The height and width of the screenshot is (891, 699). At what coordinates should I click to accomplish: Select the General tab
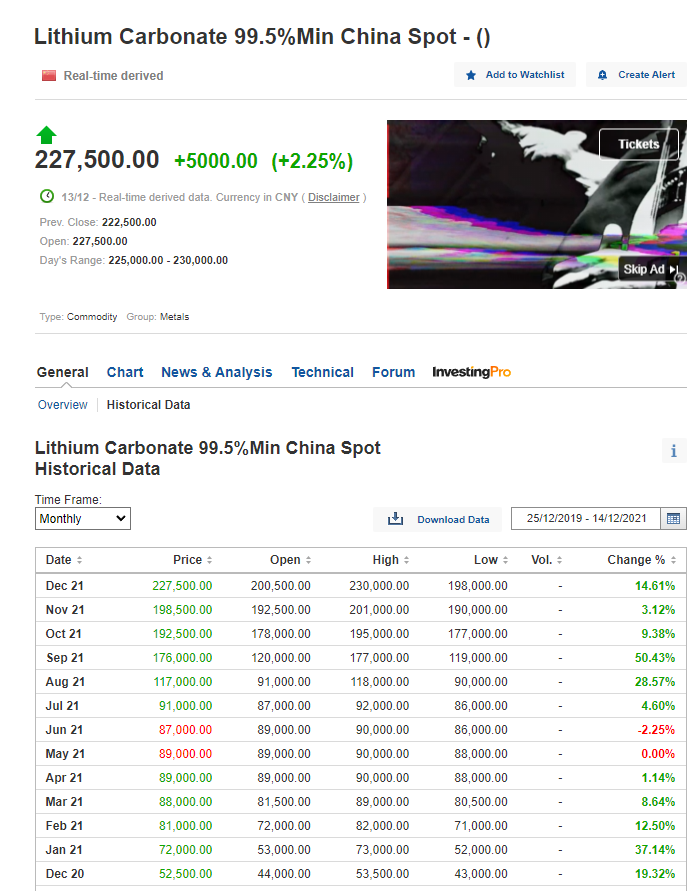[63, 372]
